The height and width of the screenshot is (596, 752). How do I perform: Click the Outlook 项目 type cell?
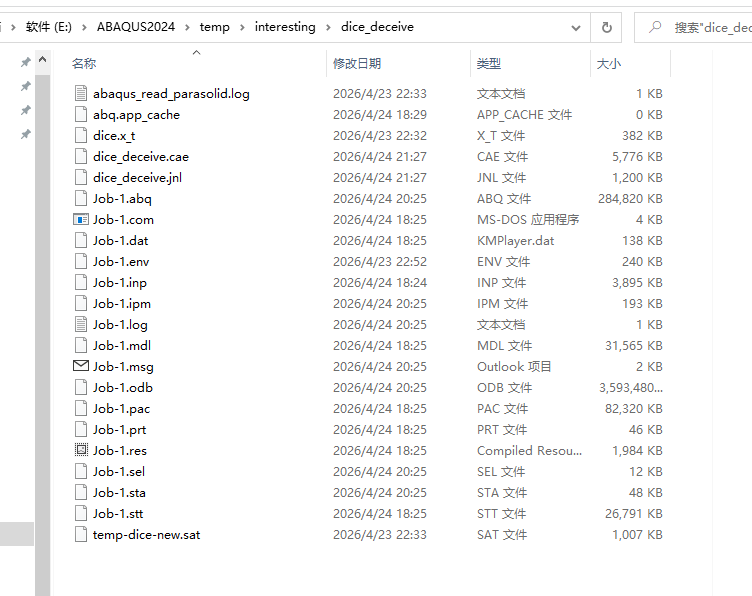(x=514, y=367)
